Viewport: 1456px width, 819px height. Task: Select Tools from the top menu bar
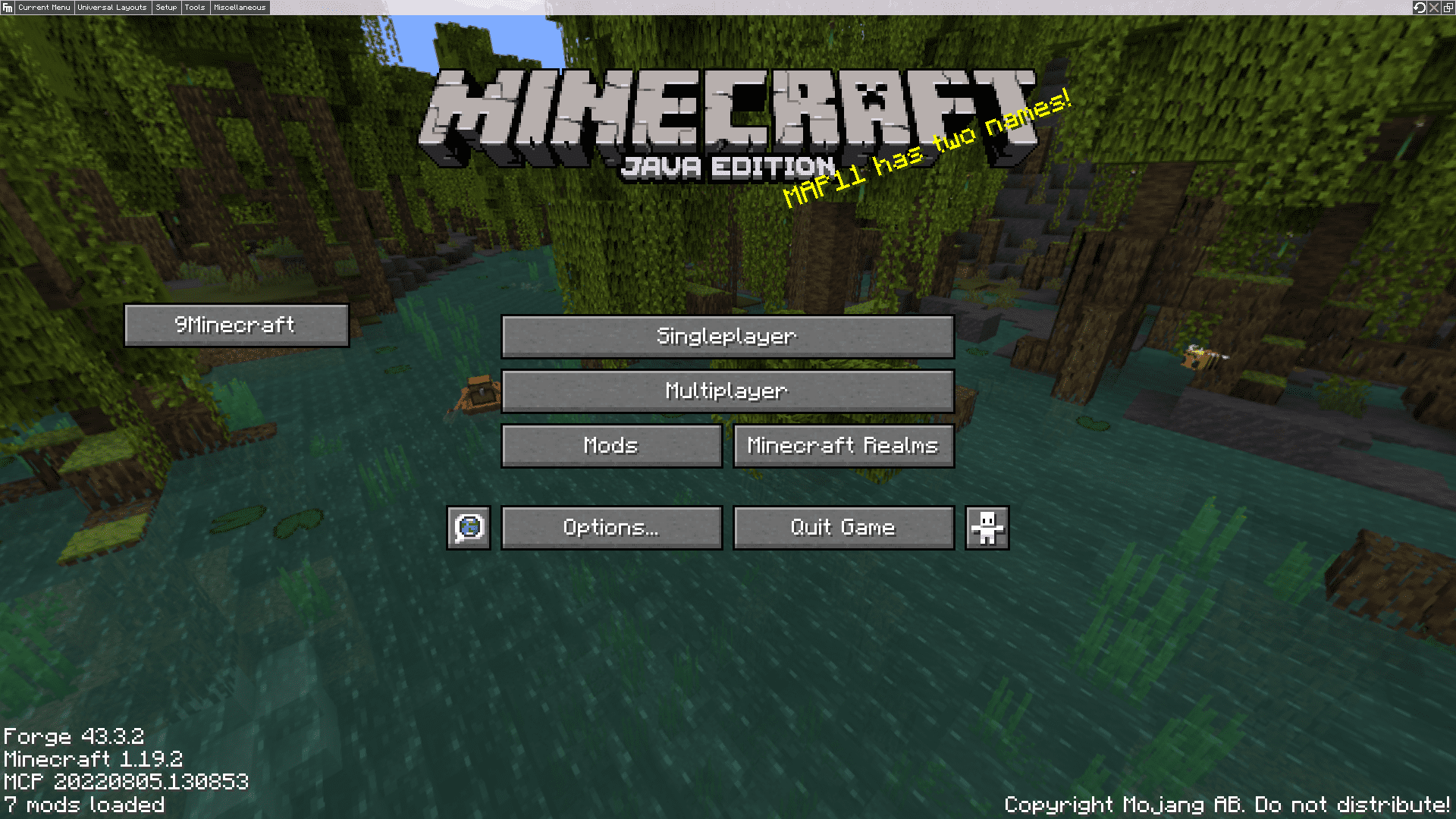pyautogui.click(x=193, y=7)
